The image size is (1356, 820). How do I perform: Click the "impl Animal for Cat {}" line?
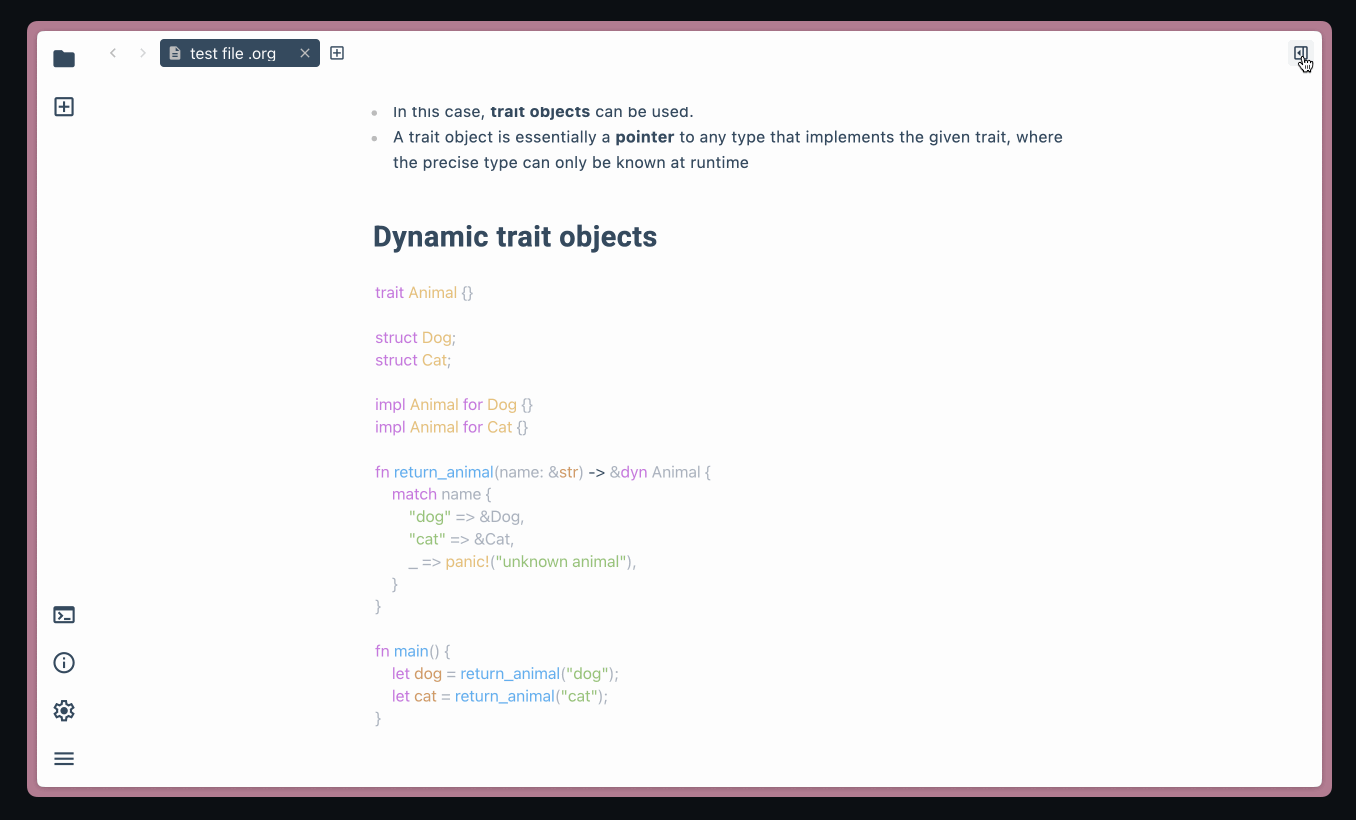pos(451,427)
